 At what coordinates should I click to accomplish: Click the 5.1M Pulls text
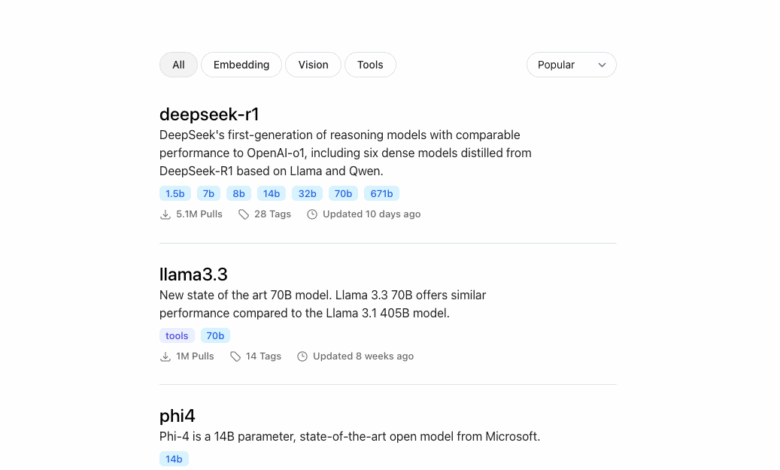pos(199,214)
